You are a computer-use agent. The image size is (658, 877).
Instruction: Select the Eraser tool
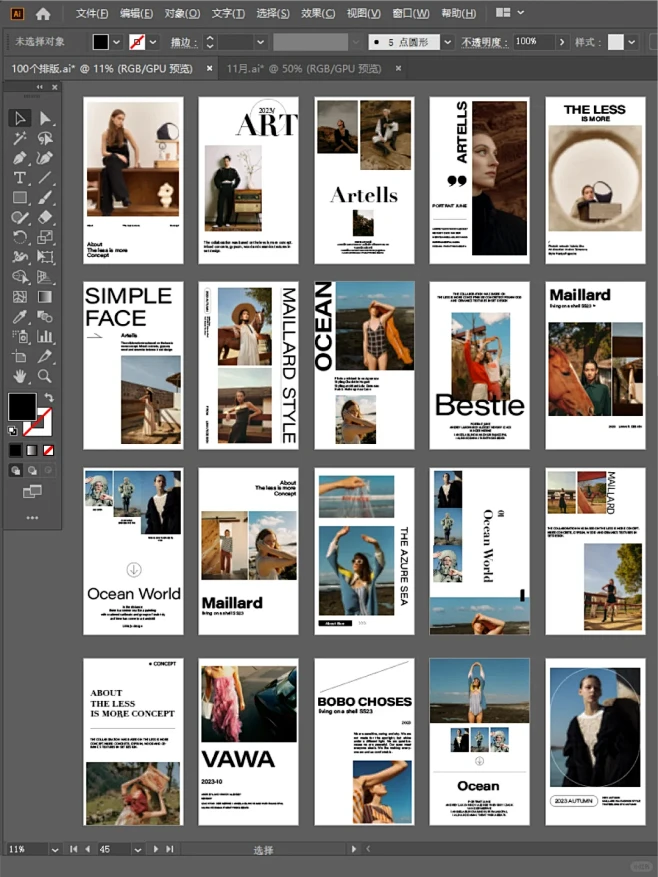coord(45,218)
